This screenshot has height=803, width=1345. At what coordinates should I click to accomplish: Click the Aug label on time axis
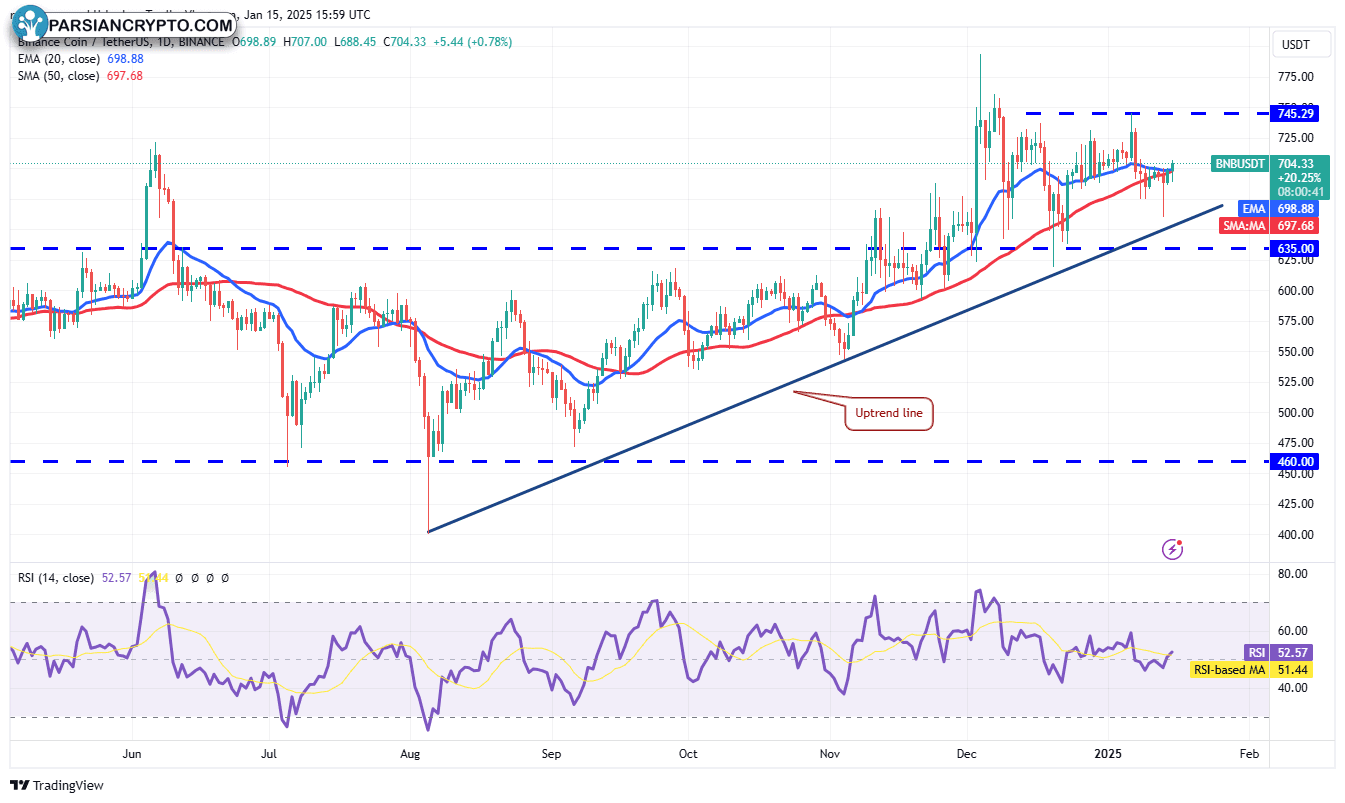(x=410, y=752)
